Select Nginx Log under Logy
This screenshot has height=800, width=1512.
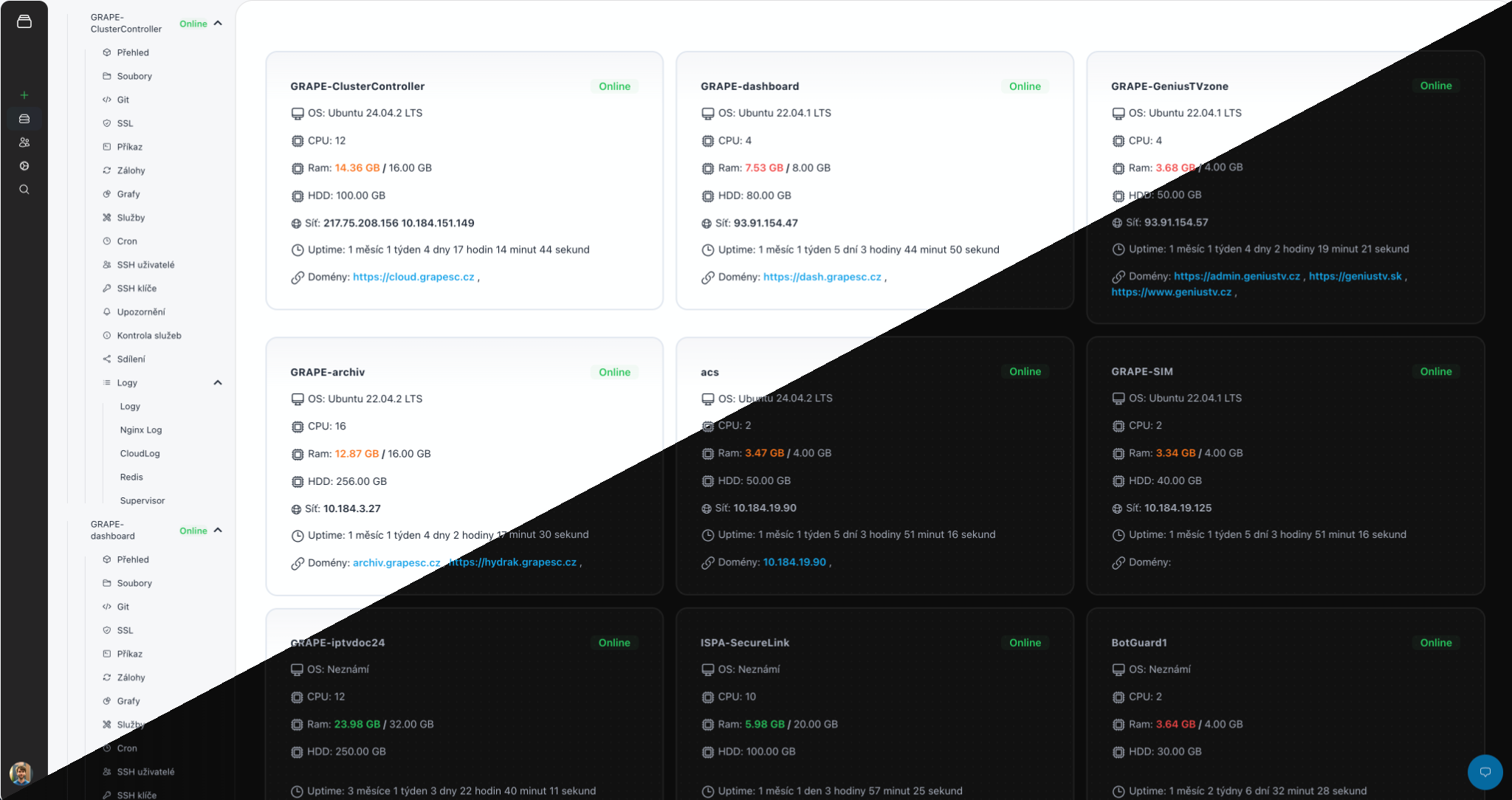pyautogui.click(x=140, y=430)
